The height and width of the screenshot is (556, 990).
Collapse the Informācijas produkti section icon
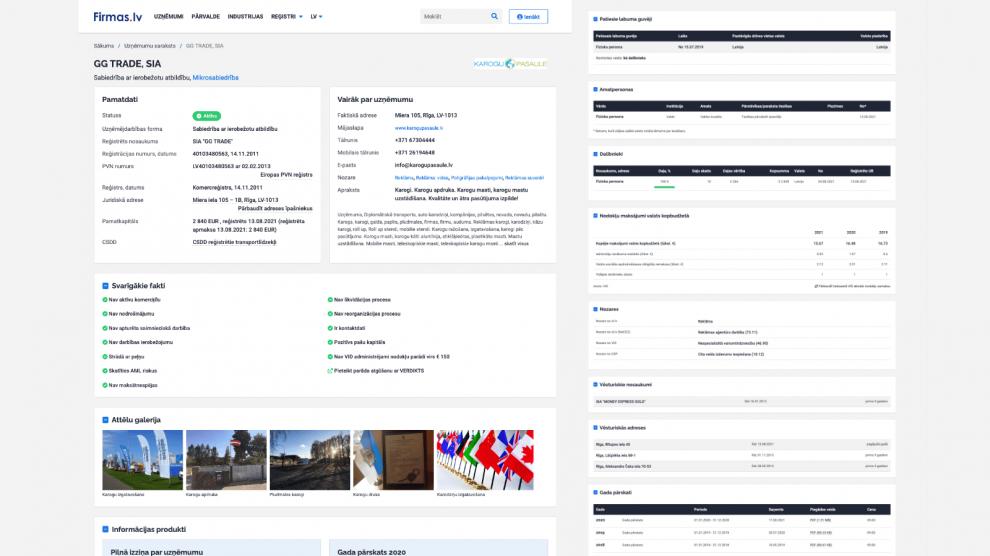click(x=105, y=529)
